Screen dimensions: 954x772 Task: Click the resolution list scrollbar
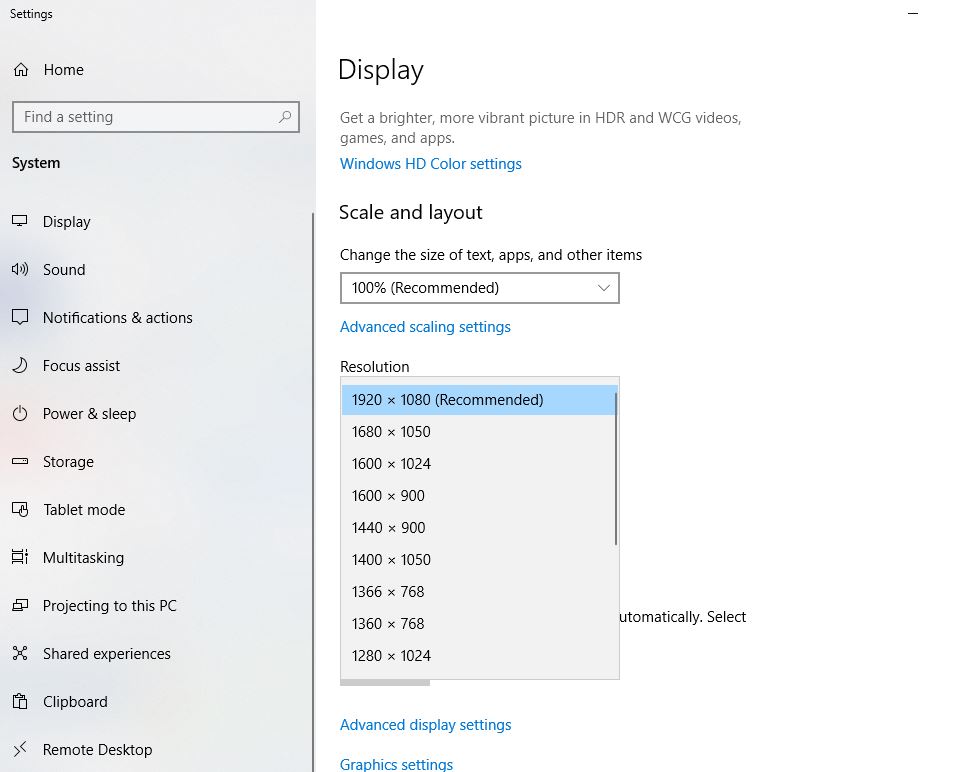616,470
